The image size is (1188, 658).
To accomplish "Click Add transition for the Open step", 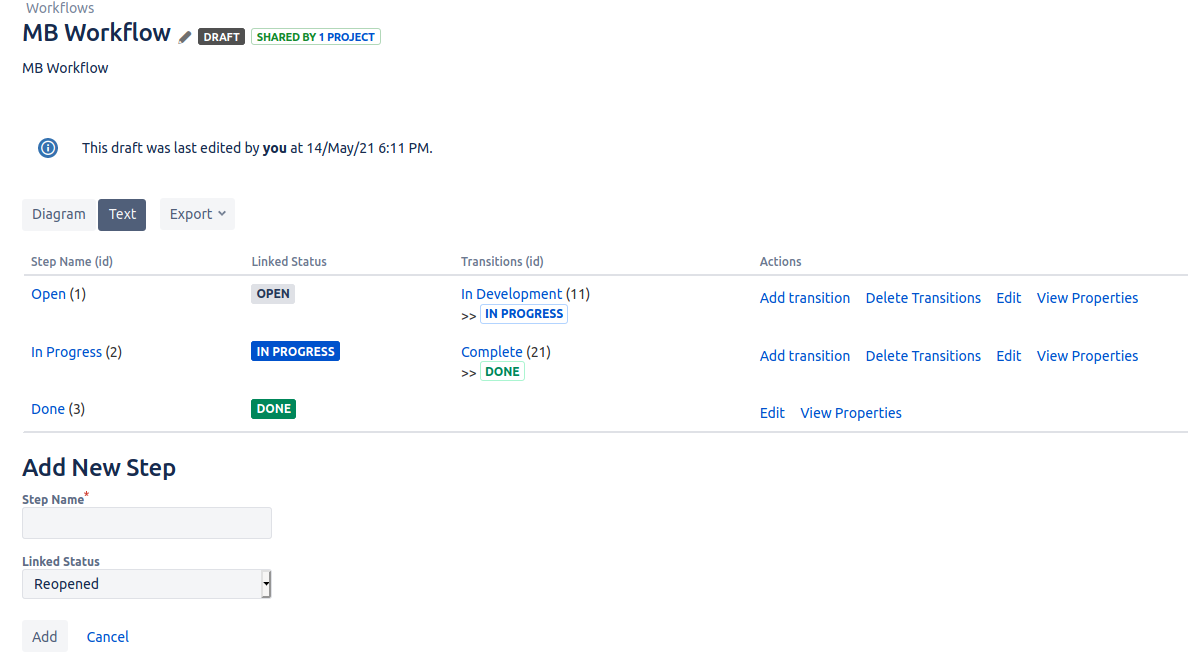I will tap(805, 298).
